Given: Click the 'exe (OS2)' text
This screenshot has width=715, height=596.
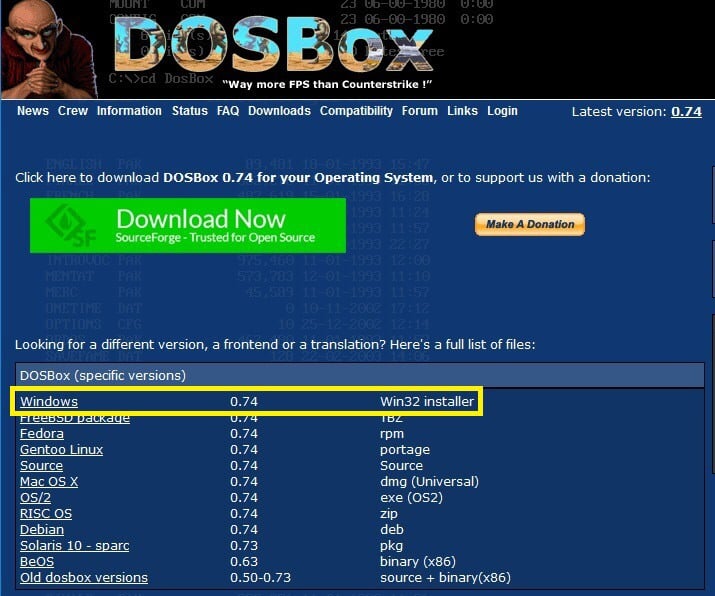Looking at the screenshot, I should (x=411, y=498).
